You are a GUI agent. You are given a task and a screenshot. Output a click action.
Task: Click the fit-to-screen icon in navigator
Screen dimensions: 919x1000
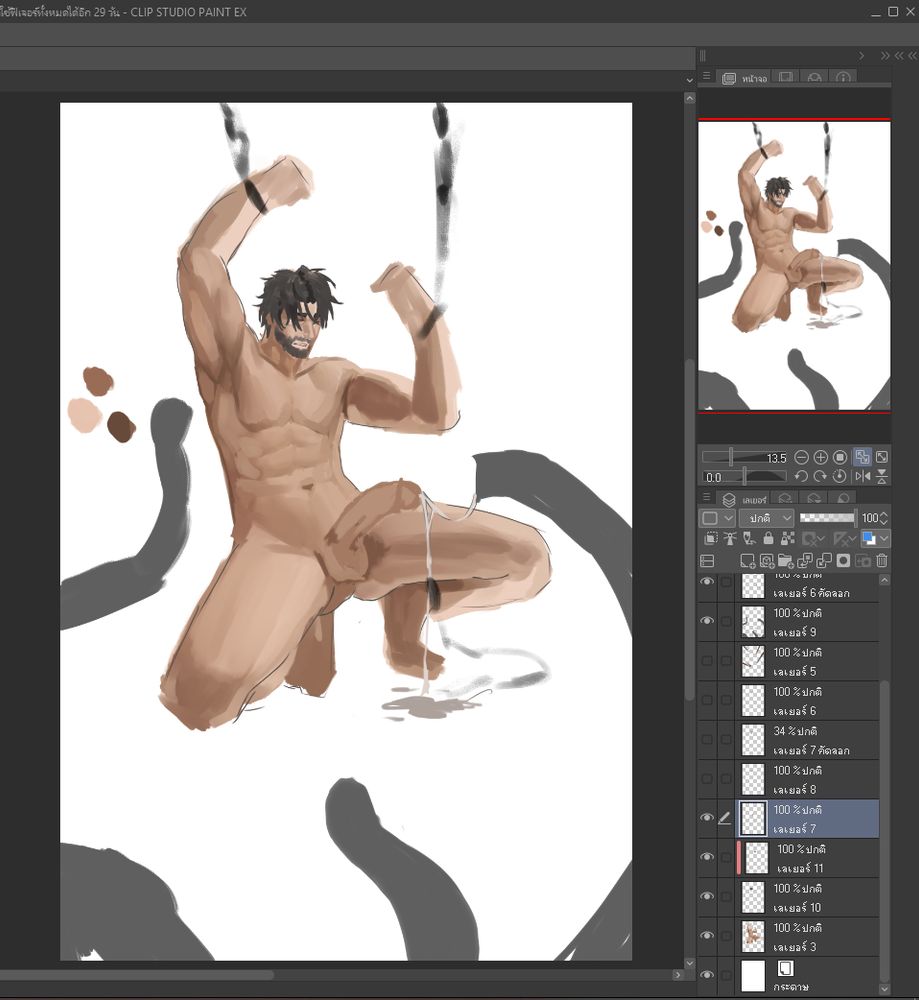(x=882, y=457)
